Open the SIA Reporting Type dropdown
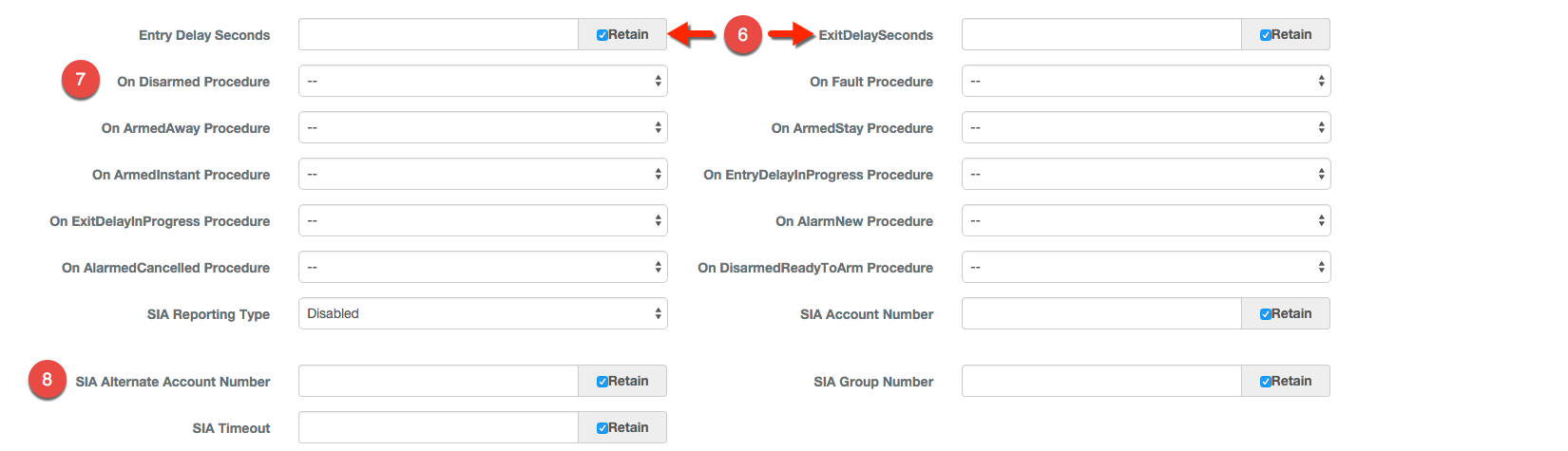Screen dimensions: 1568x451 [x=483, y=314]
